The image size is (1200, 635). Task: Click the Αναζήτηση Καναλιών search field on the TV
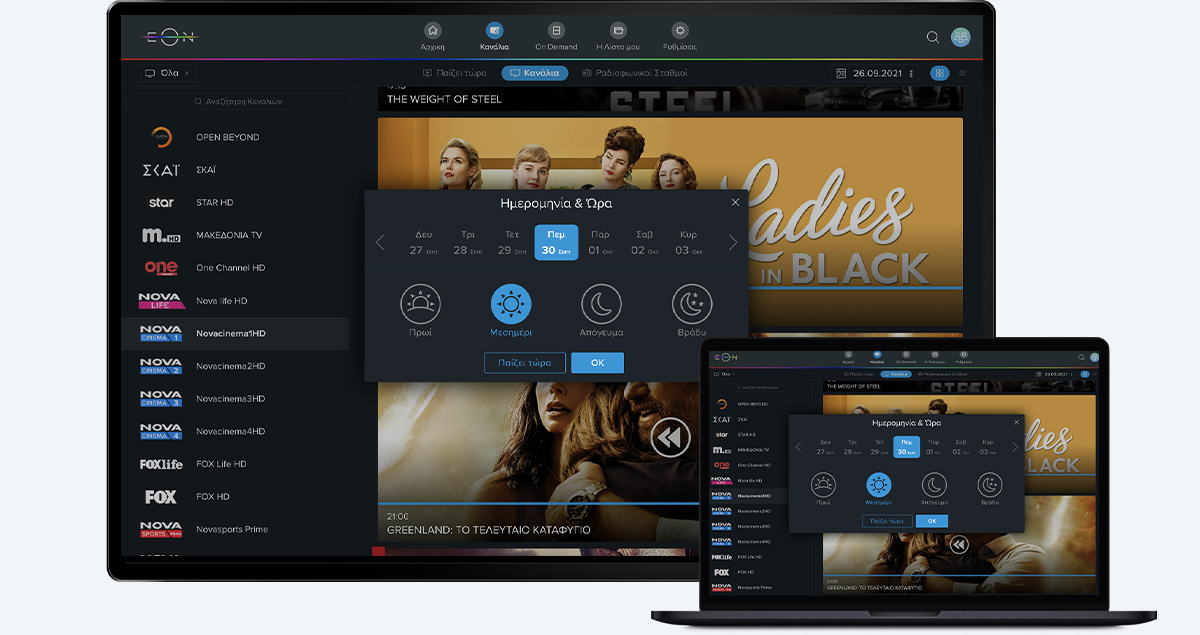click(237, 101)
